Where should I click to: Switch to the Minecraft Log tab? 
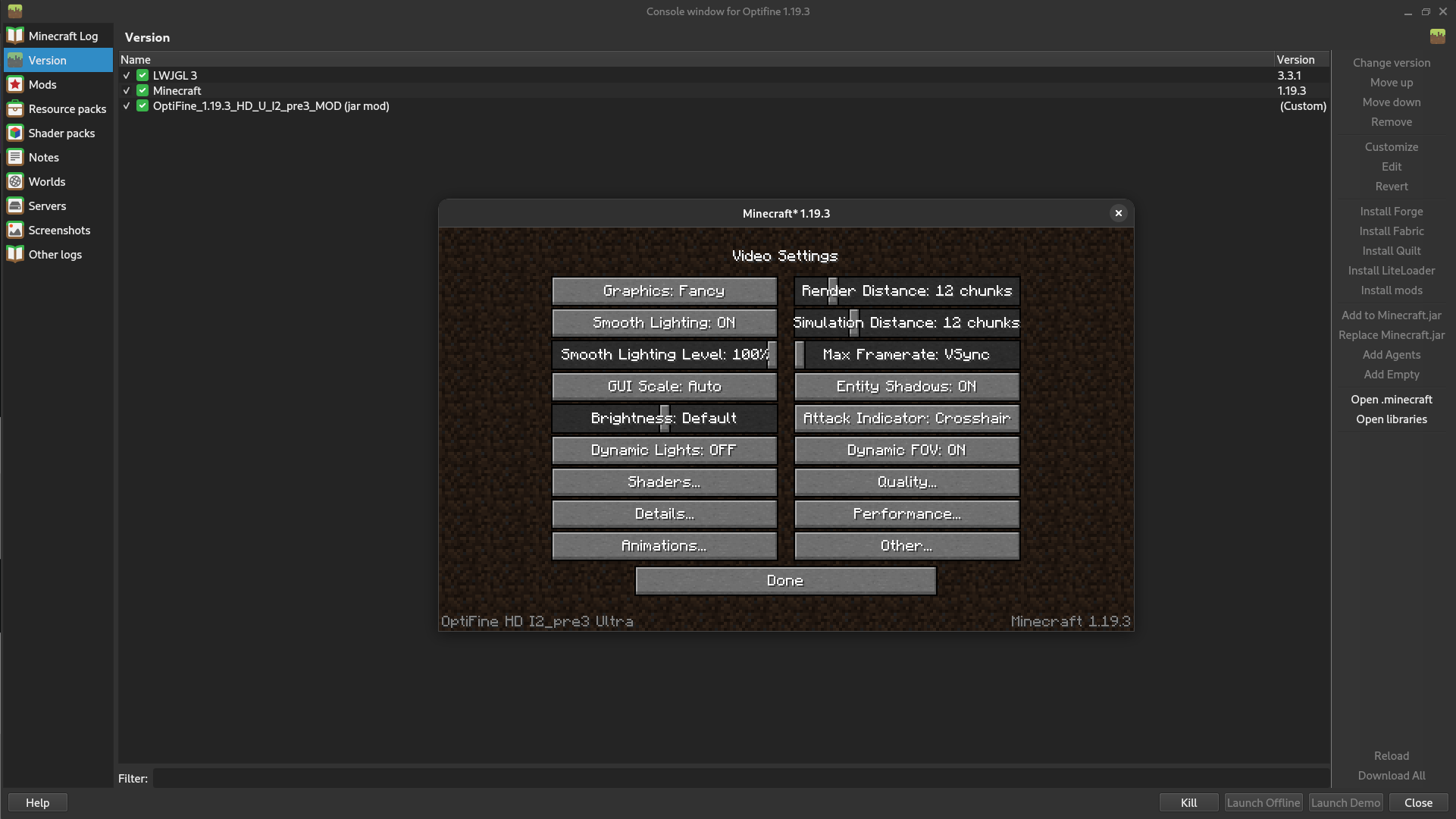(x=57, y=36)
